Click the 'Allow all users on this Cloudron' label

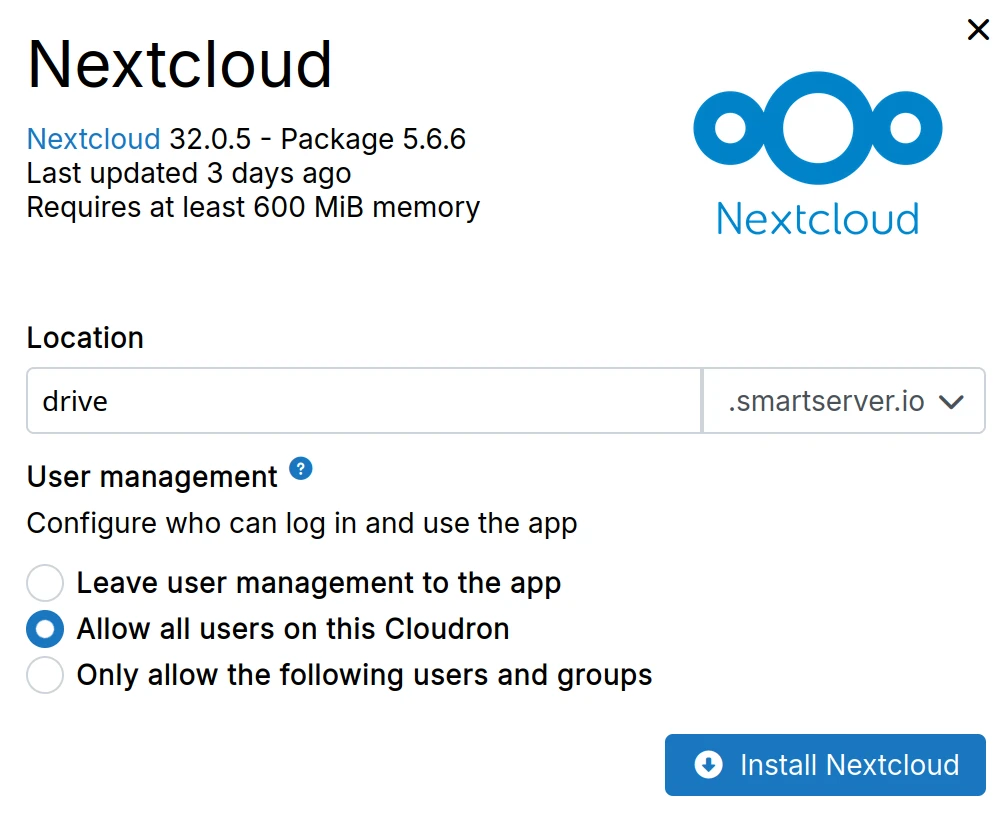coord(293,629)
